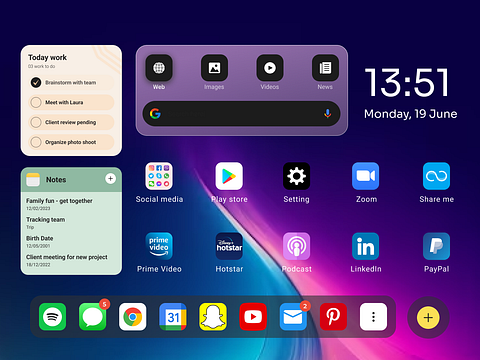Launch Snapchat from the dock
Viewport: 480px width, 360px height.
[x=213, y=317]
